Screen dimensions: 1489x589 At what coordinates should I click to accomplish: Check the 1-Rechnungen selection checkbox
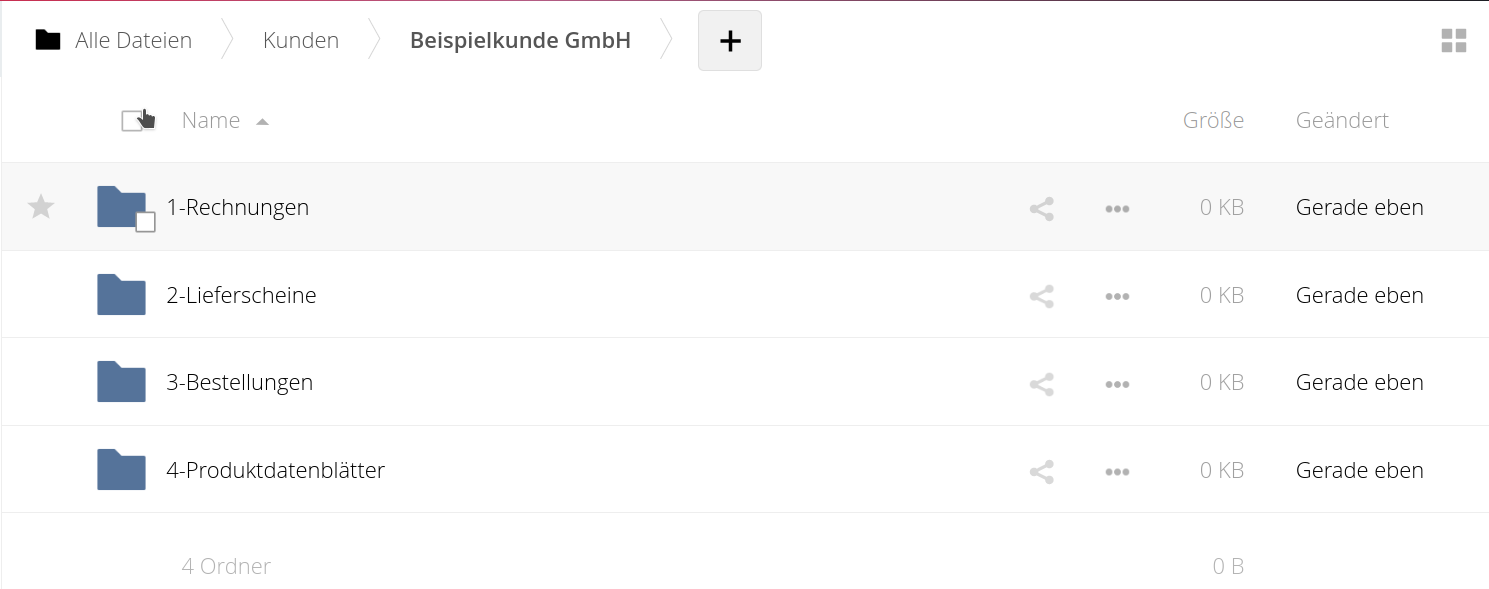point(145,222)
